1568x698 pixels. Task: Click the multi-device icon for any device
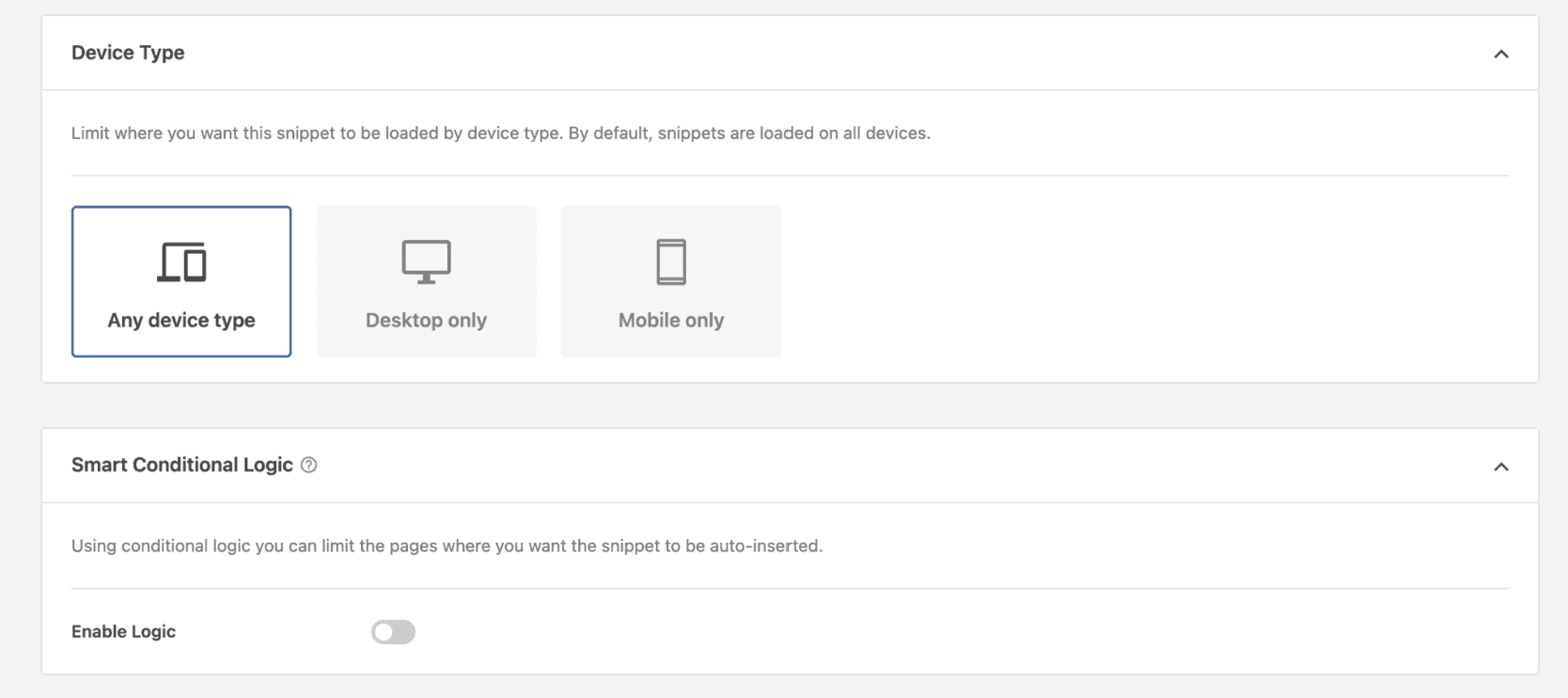tap(181, 262)
